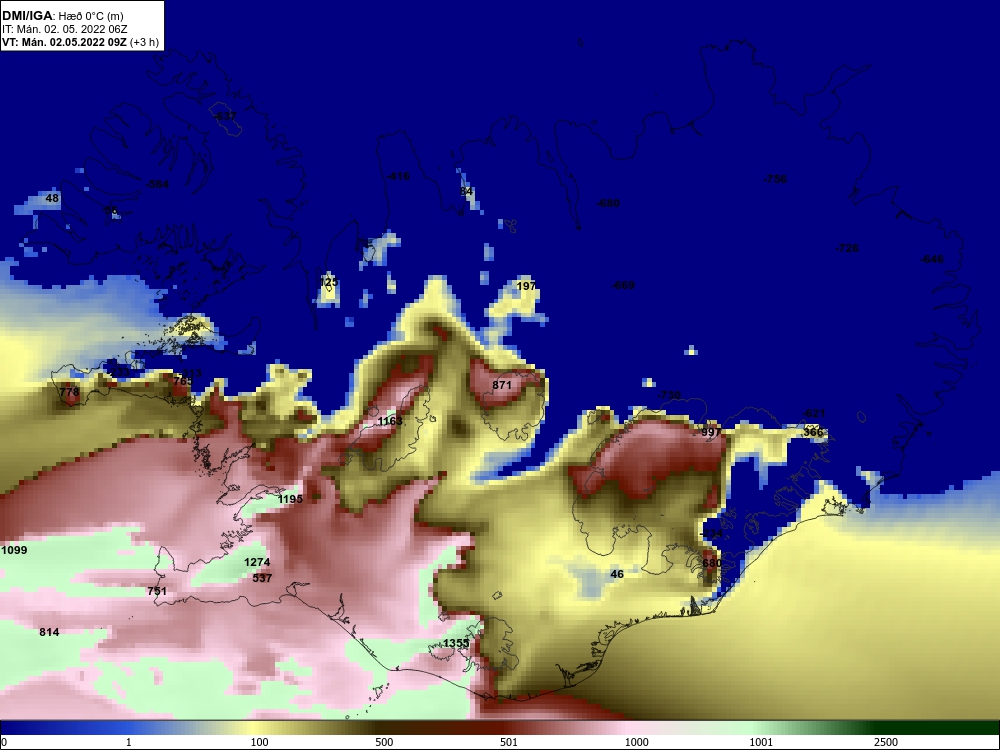
Task: Click the map value label '125'
Action: [328, 282]
